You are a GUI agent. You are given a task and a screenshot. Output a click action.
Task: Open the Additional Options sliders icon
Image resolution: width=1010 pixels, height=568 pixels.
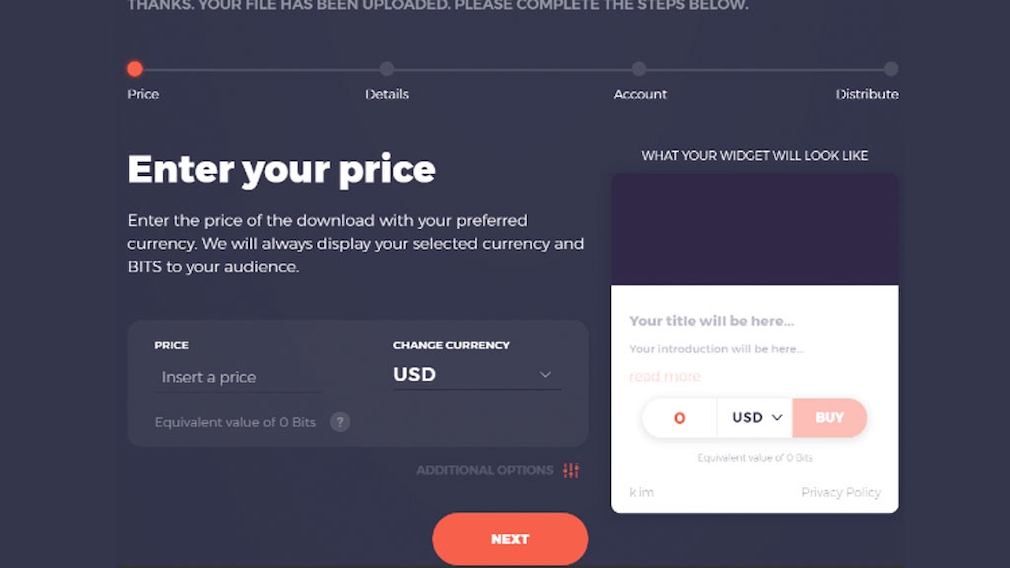click(571, 471)
